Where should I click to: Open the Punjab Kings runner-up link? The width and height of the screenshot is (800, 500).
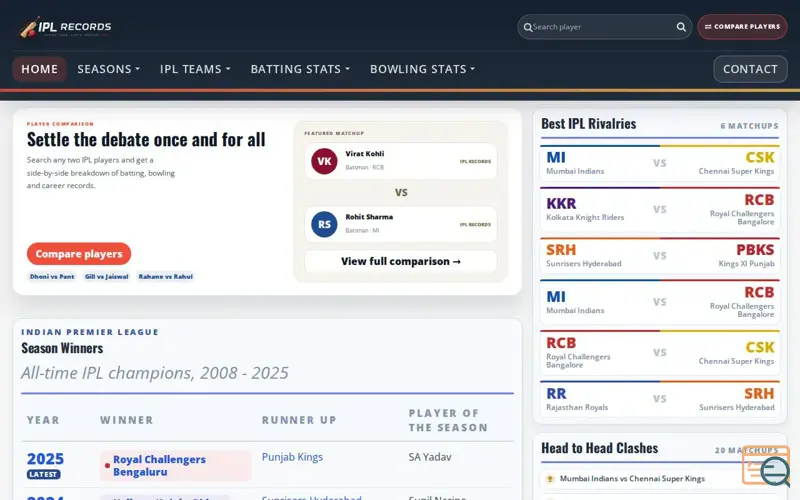tap(292, 457)
